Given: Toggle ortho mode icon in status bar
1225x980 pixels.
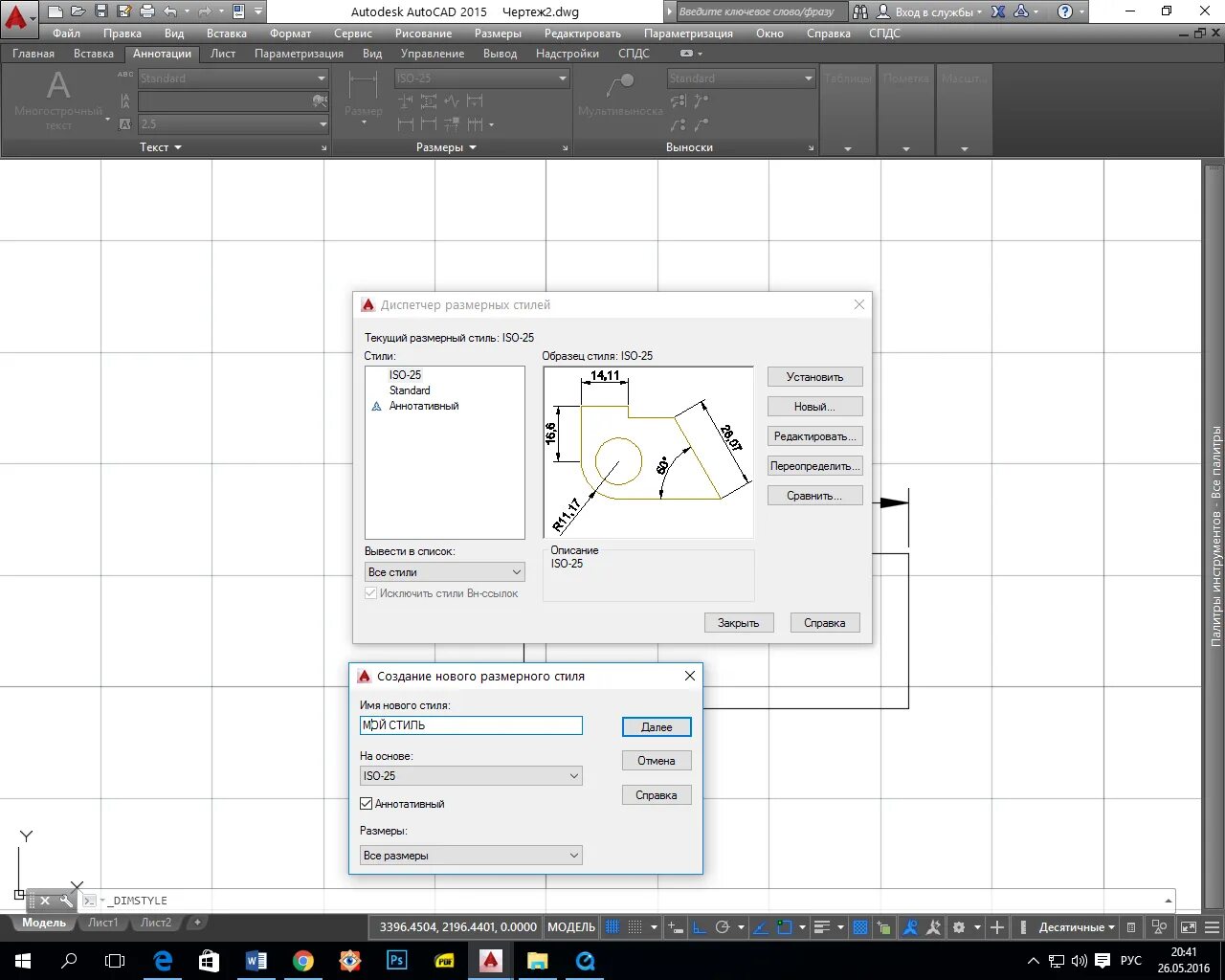Looking at the screenshot, I should [x=700, y=926].
